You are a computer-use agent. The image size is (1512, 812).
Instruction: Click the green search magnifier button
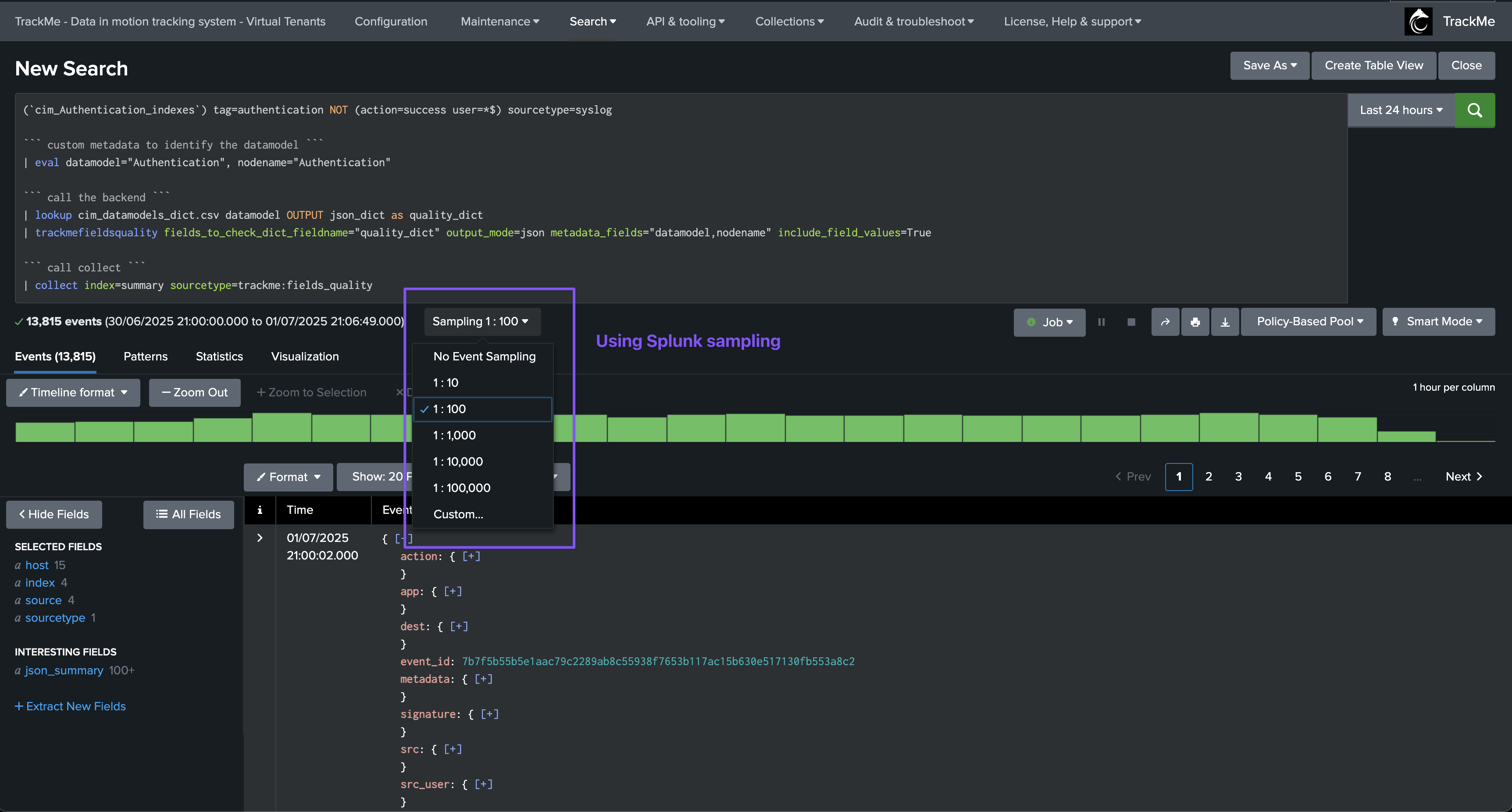1474,110
